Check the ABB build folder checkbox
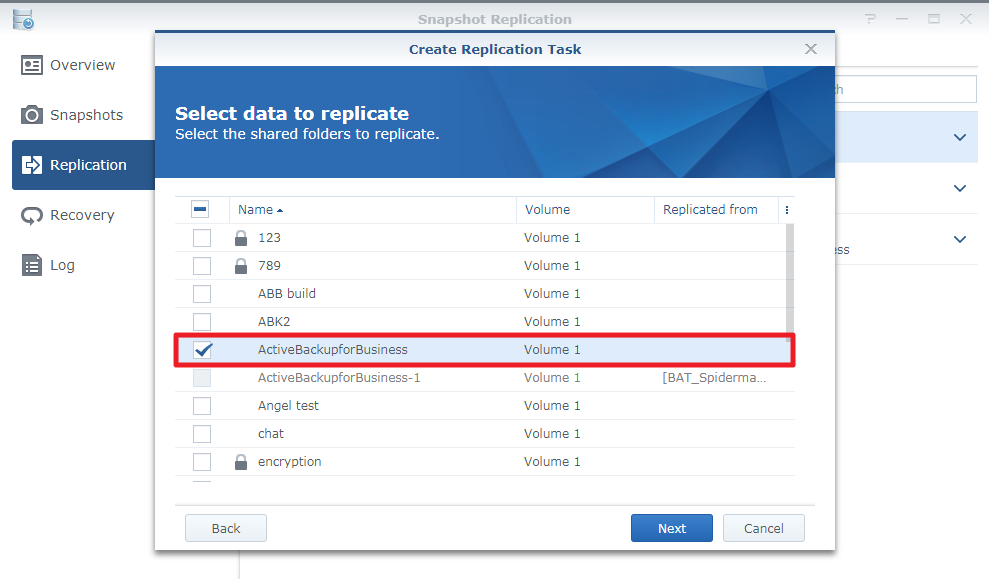 point(202,294)
